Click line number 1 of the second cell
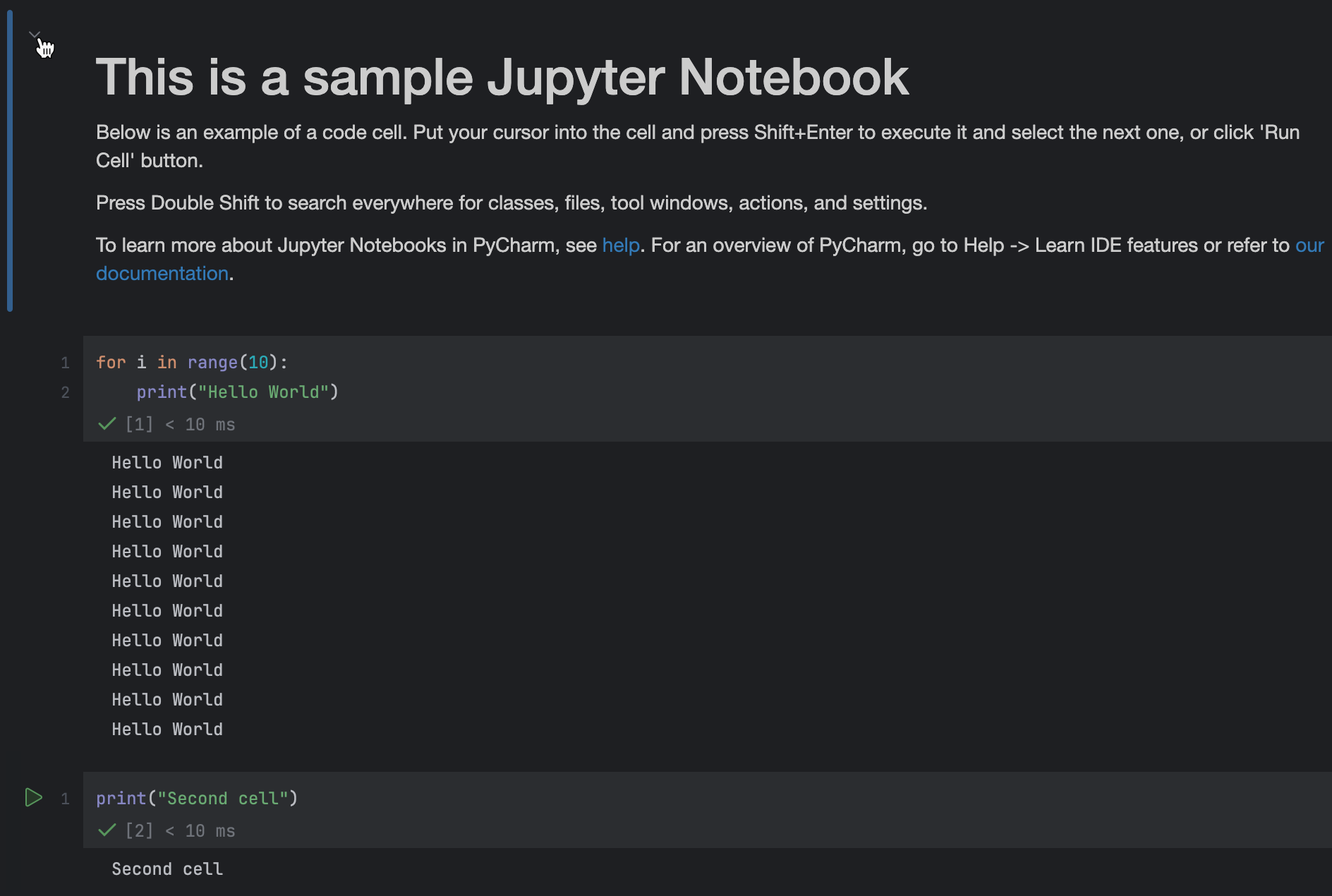Image resolution: width=1332 pixels, height=896 pixels. click(66, 798)
